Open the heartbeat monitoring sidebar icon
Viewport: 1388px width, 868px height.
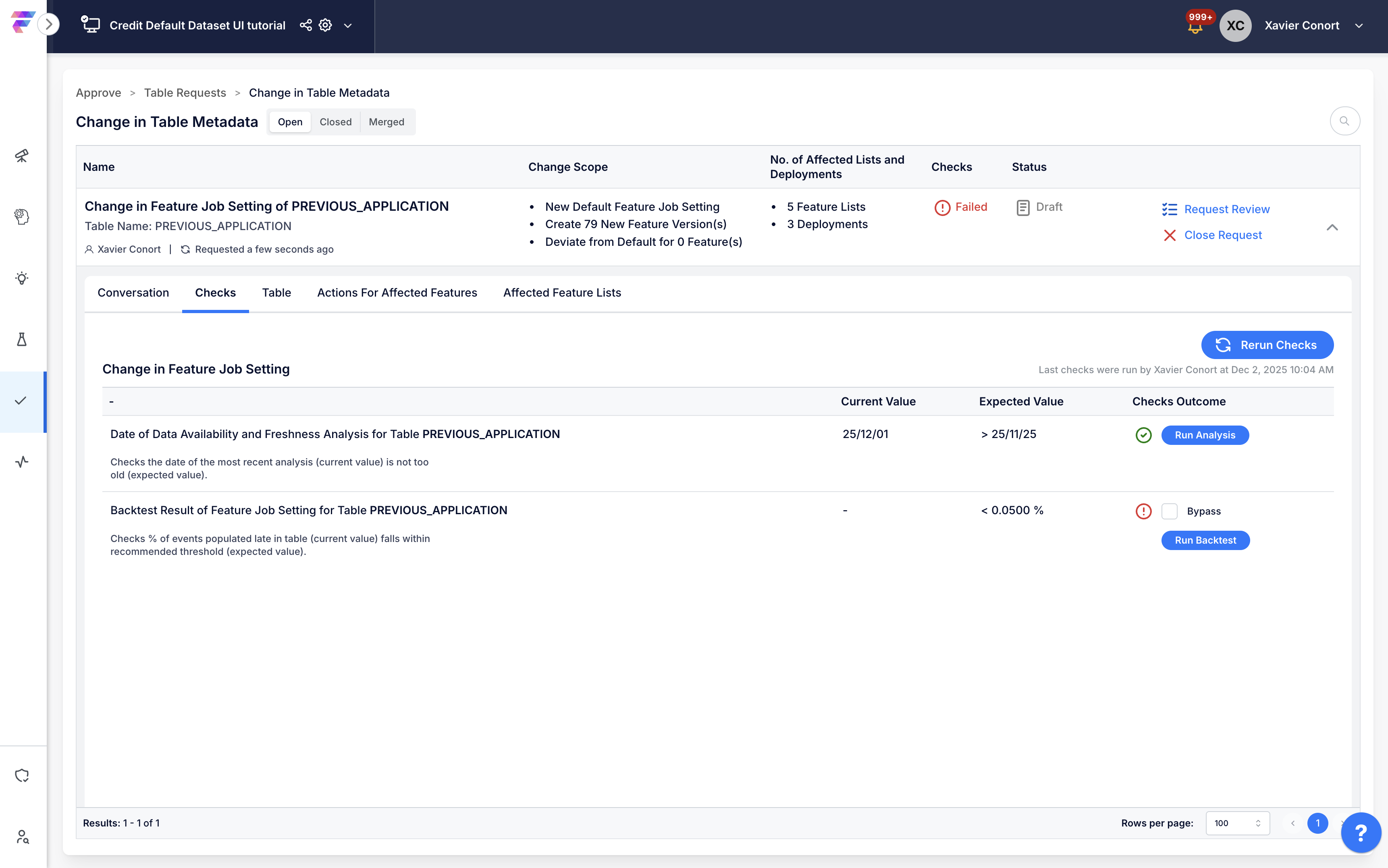(x=22, y=461)
